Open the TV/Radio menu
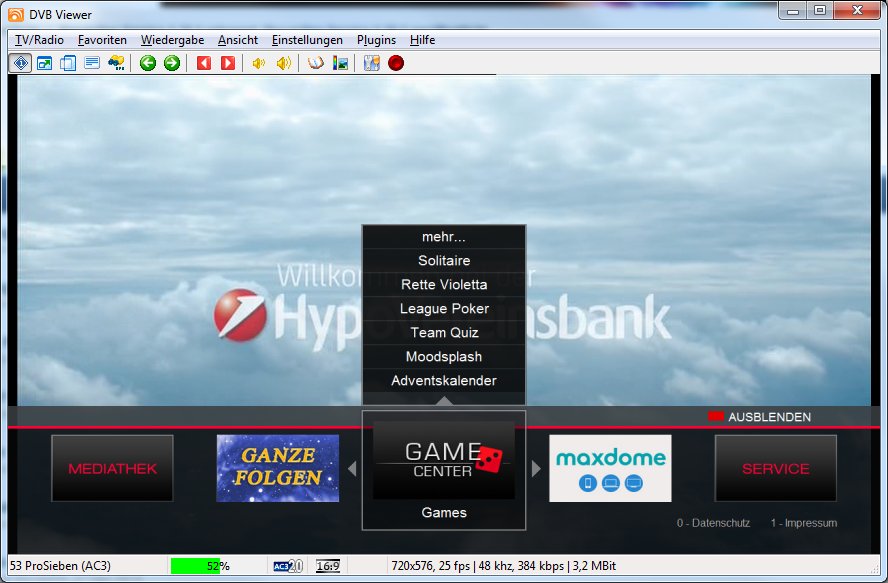The height and width of the screenshot is (583, 888). pyautogui.click(x=39, y=40)
